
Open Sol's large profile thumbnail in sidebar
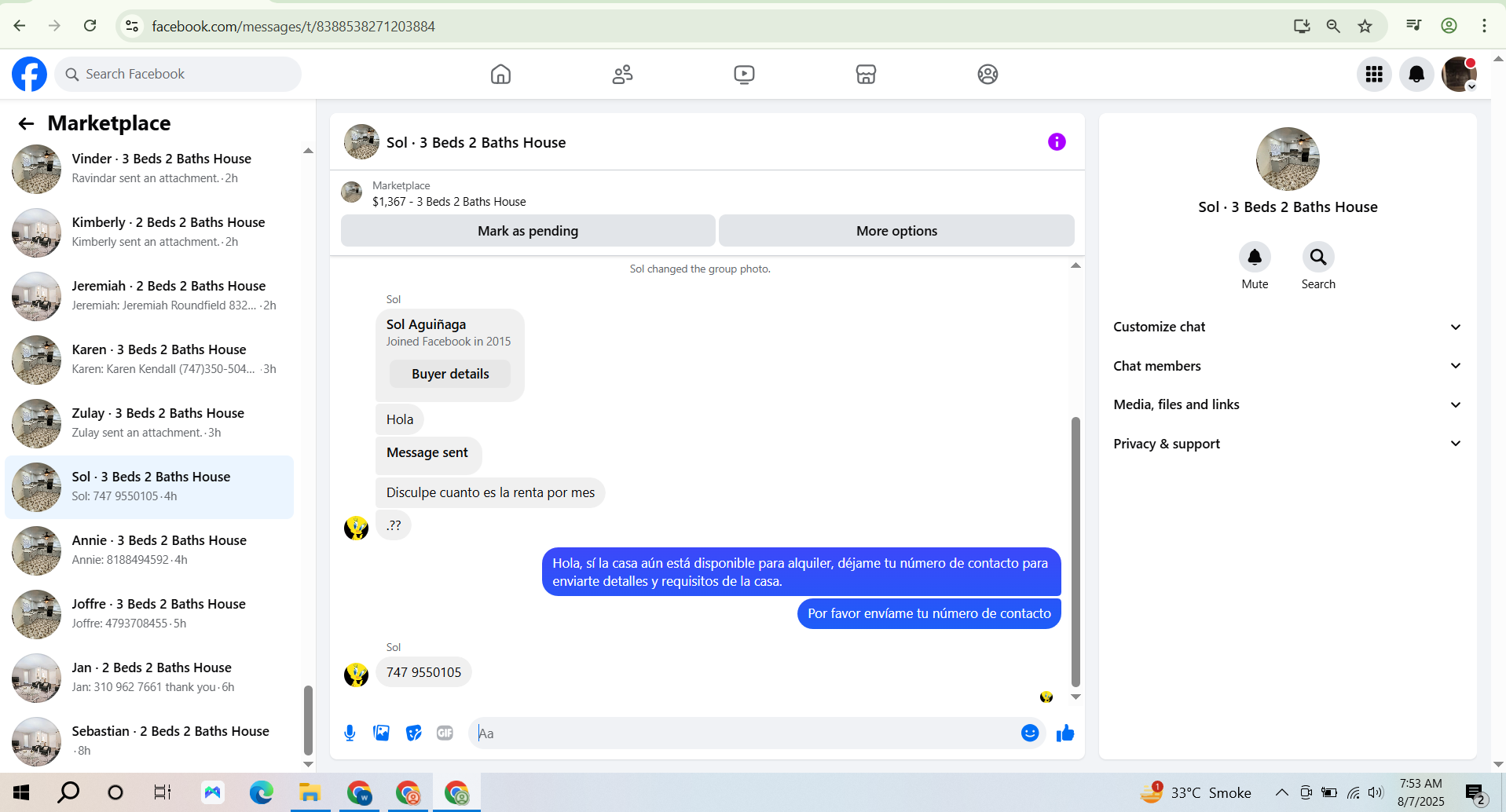coord(1288,159)
